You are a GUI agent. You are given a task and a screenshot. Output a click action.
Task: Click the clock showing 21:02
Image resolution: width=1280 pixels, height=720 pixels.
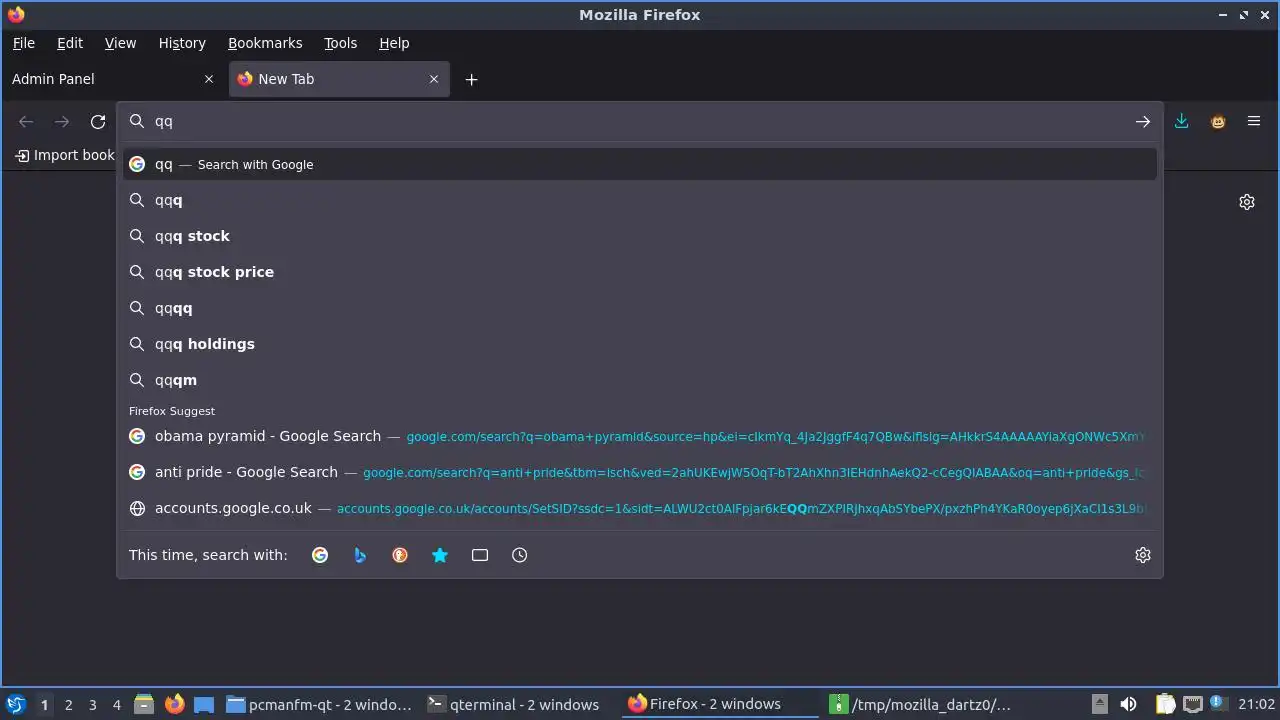point(1256,704)
